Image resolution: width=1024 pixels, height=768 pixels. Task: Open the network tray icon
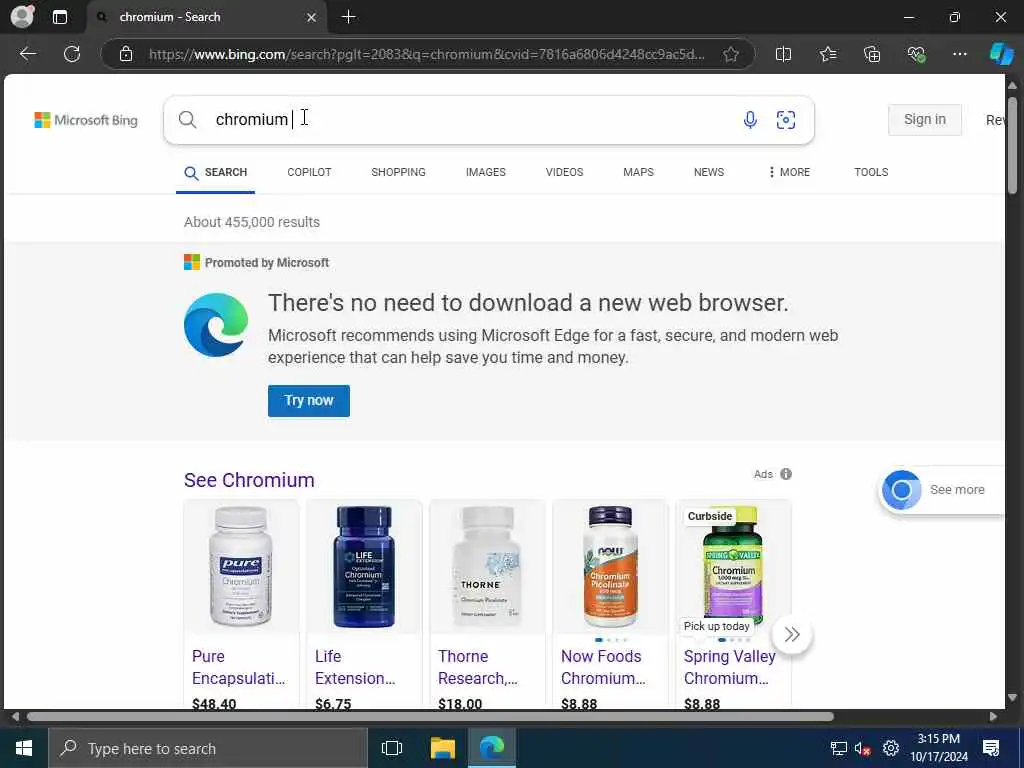(x=839, y=748)
